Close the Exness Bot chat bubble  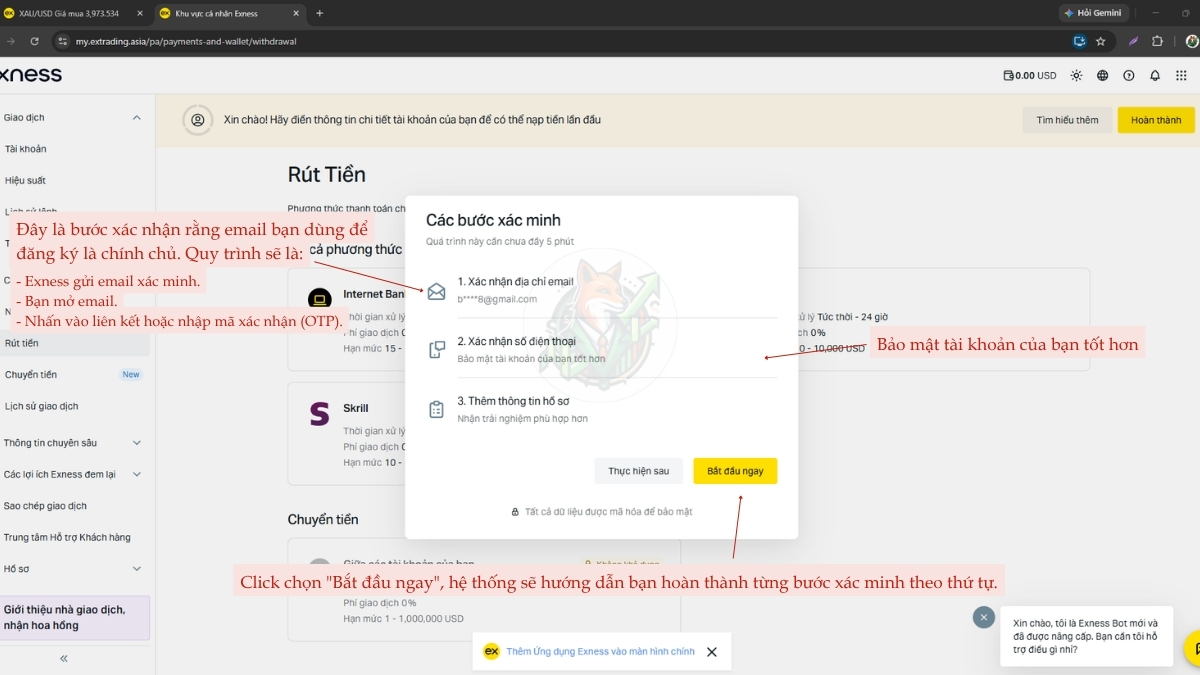pyautogui.click(x=984, y=618)
